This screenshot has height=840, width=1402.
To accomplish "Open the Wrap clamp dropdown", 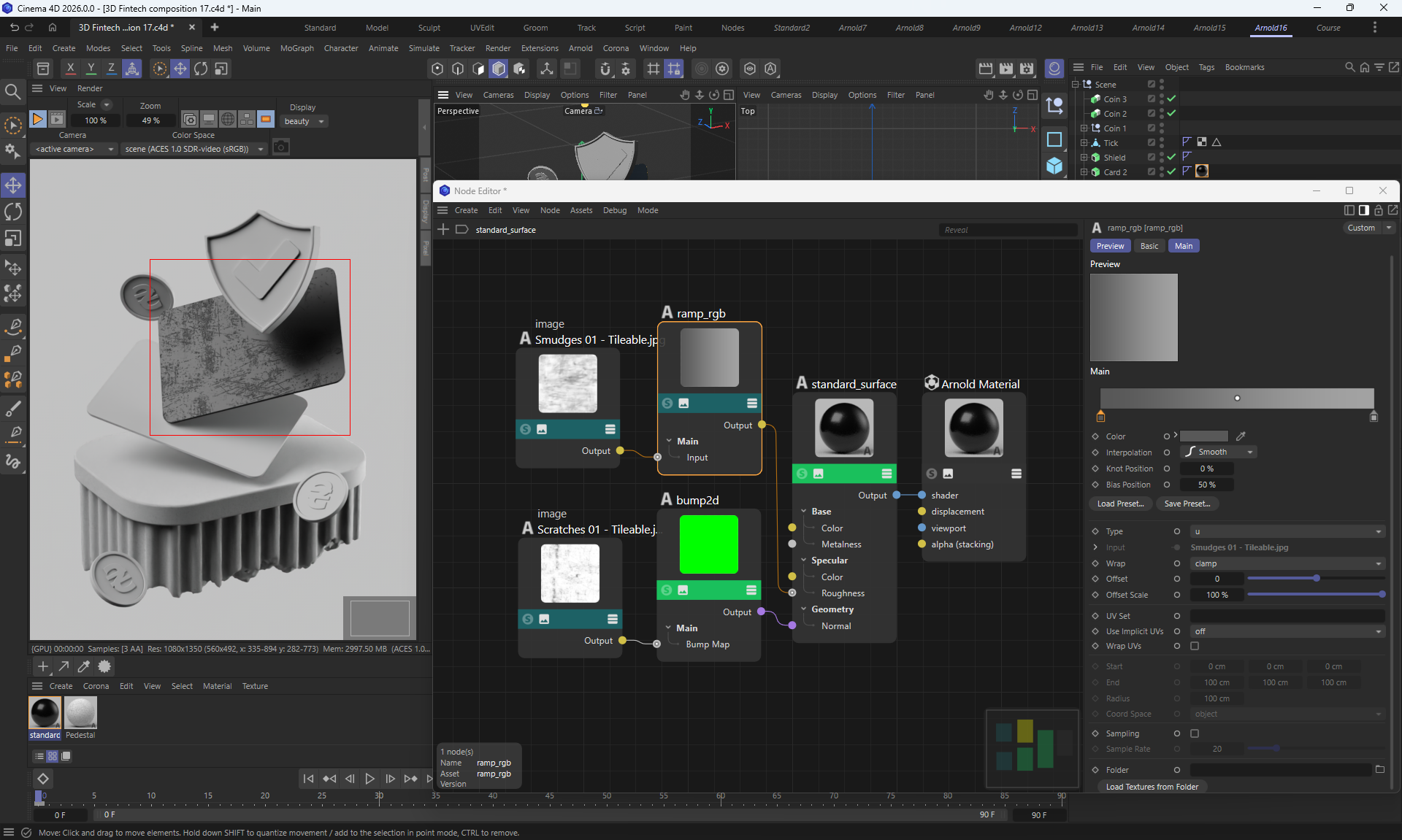I will pos(1287,563).
